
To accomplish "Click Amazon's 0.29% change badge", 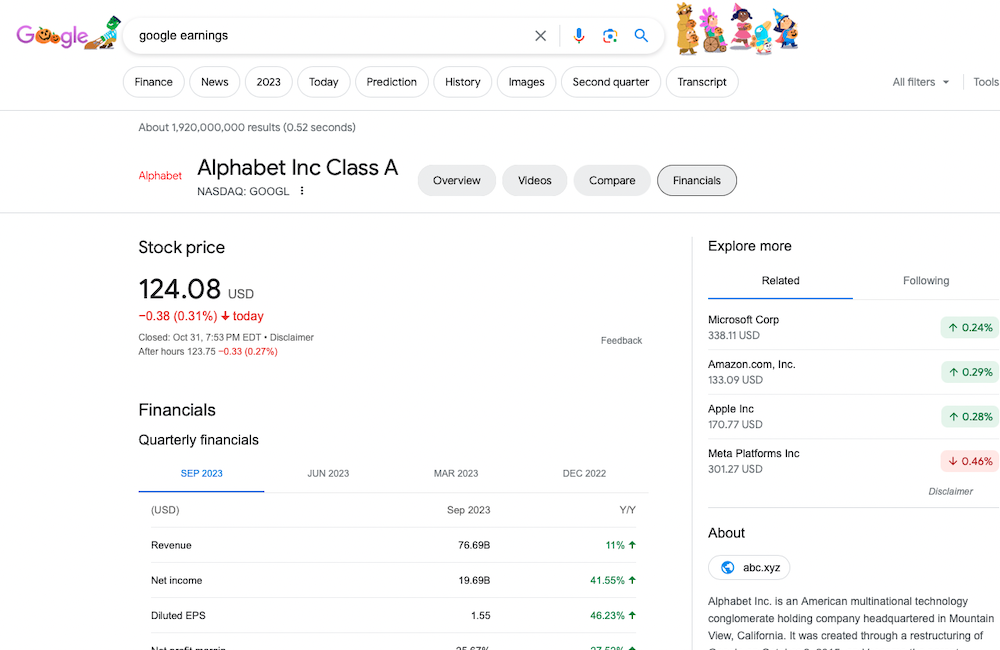I will tap(969, 372).
